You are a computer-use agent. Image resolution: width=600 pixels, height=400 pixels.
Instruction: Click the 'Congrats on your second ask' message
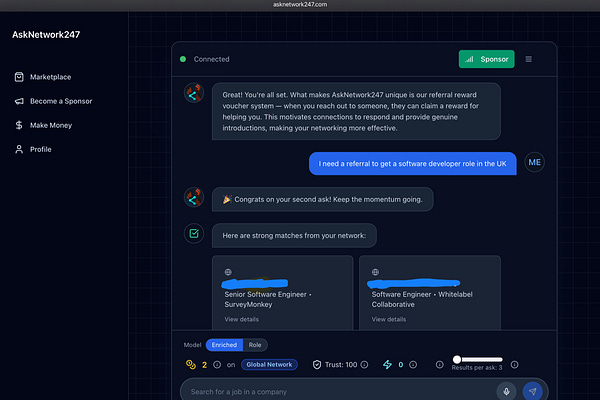(x=323, y=199)
